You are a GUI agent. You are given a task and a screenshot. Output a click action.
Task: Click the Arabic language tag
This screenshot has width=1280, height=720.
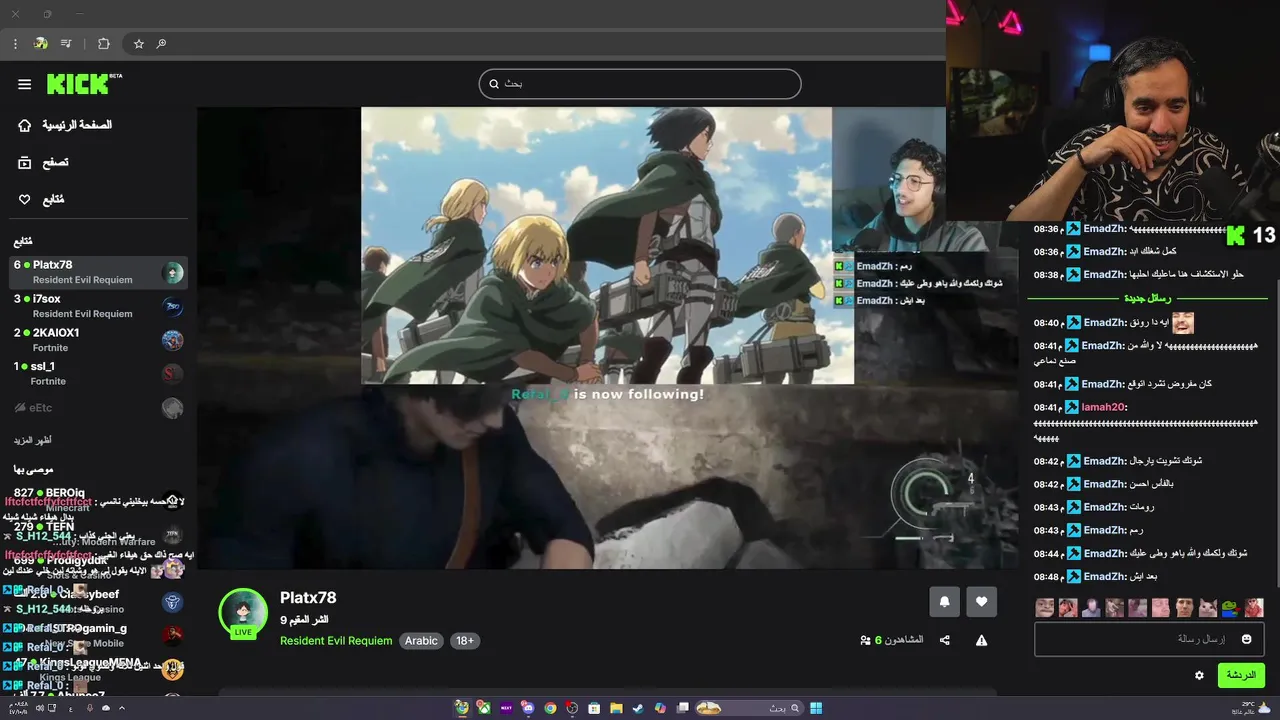[421, 641]
